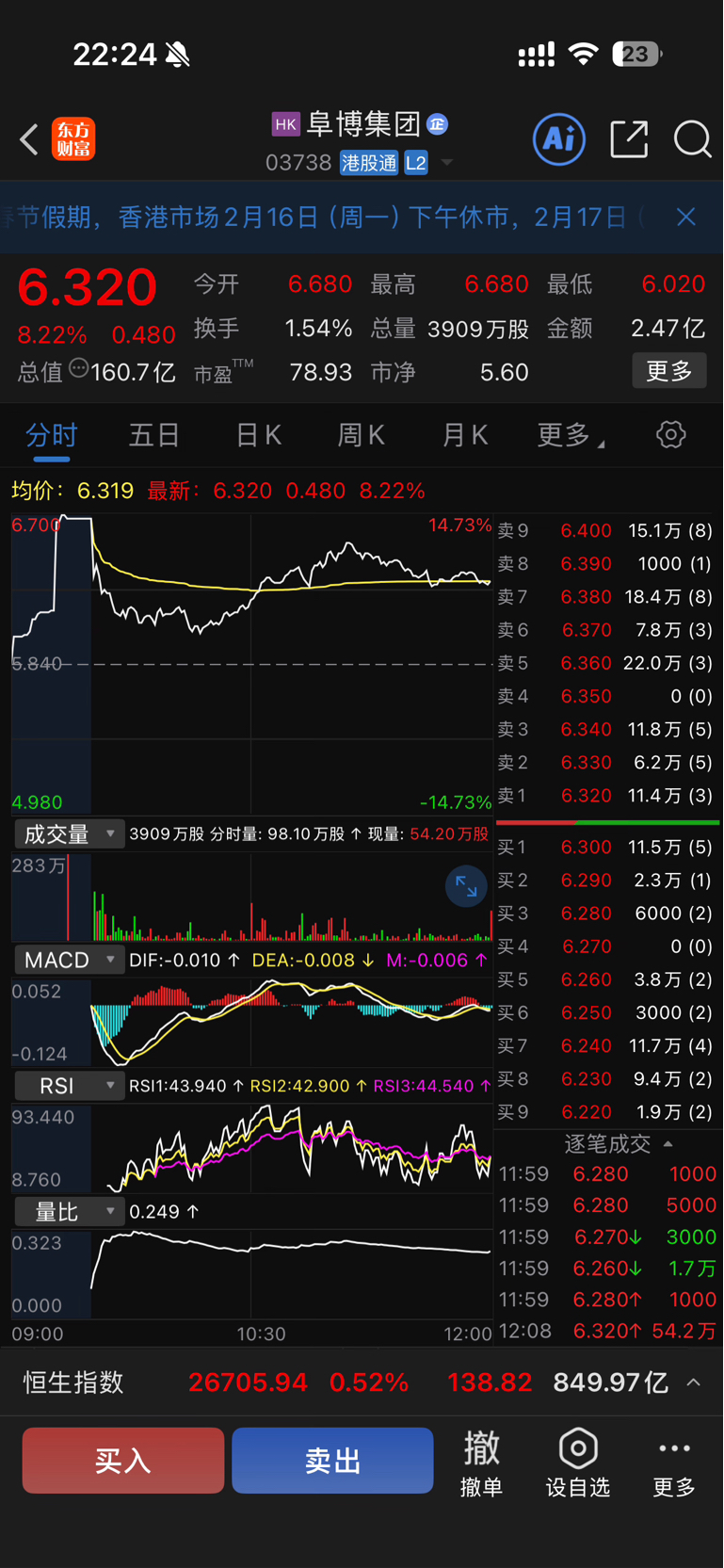Tap the HK market badge
The width and height of the screenshot is (724, 1568).
click(x=285, y=124)
